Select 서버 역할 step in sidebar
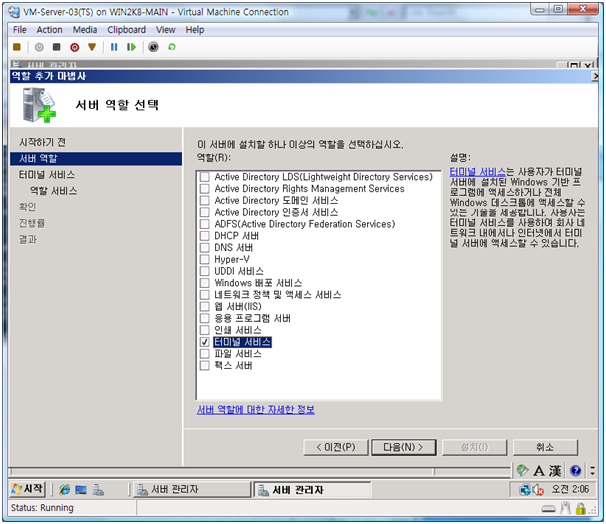This screenshot has width=606, height=524. 96,158
